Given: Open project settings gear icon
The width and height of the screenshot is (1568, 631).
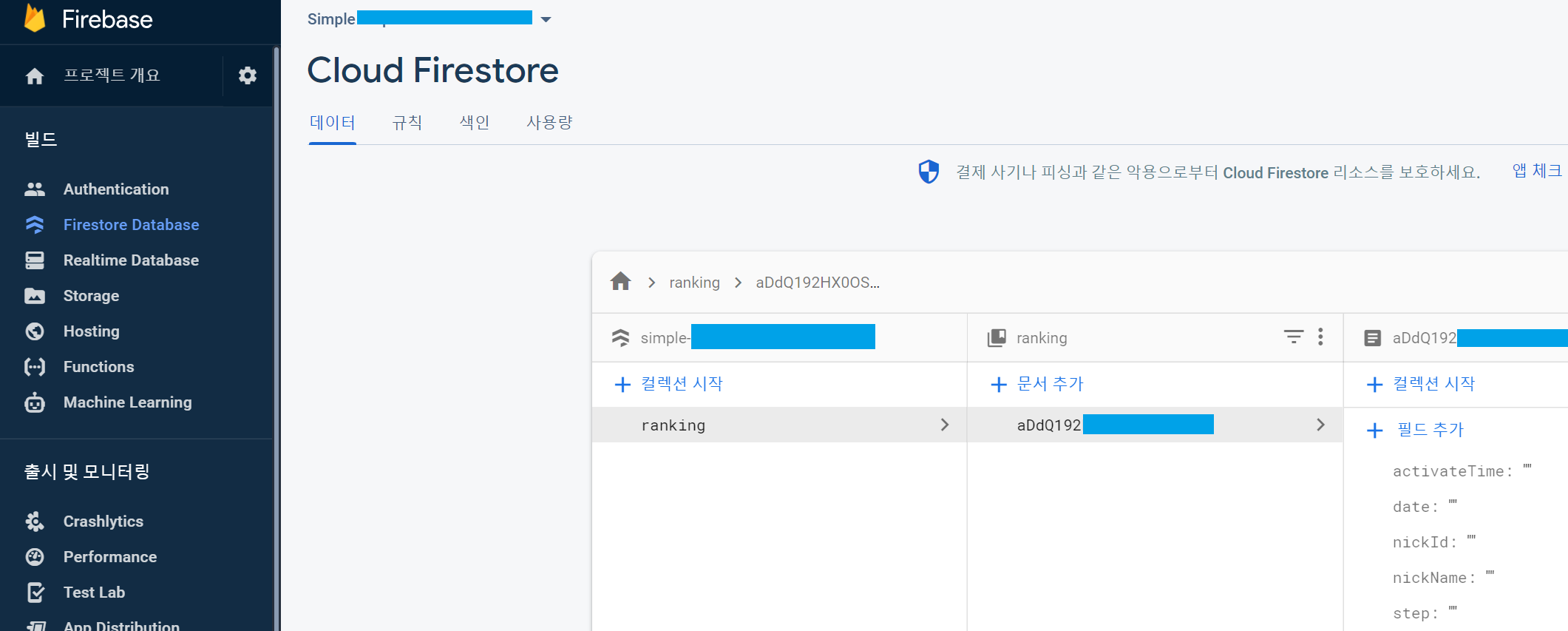Looking at the screenshot, I should (x=247, y=75).
